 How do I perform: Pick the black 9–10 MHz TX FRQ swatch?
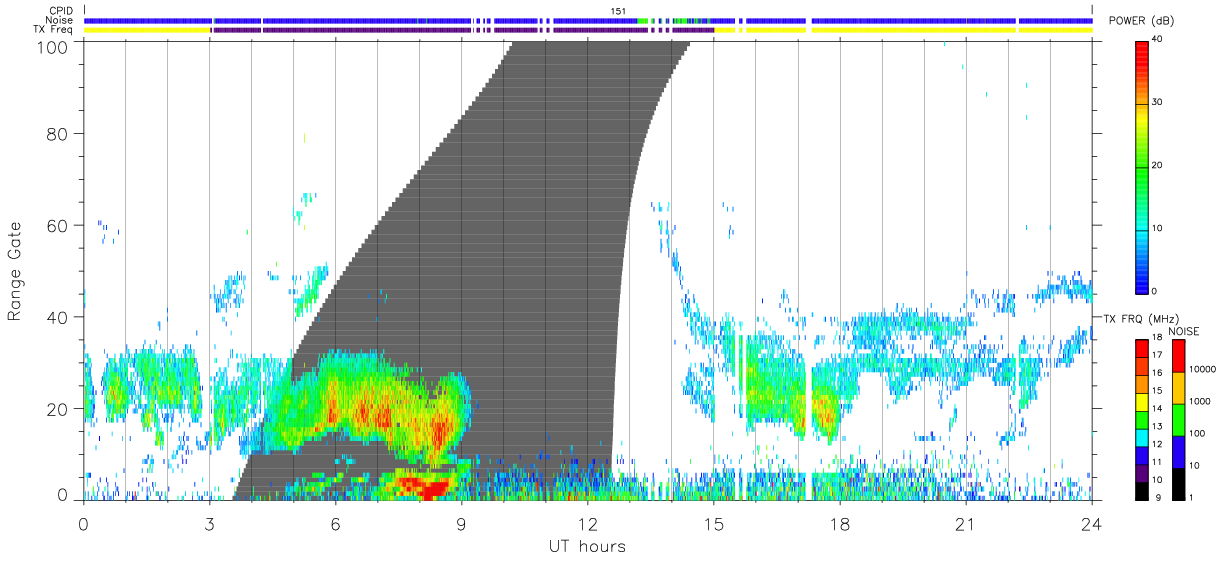(x=1142, y=490)
